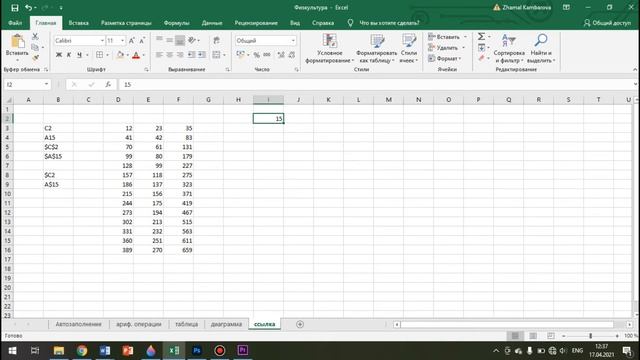Decrease decimal places
This screenshot has width=640, height=360.
pyautogui.click(x=291, y=55)
